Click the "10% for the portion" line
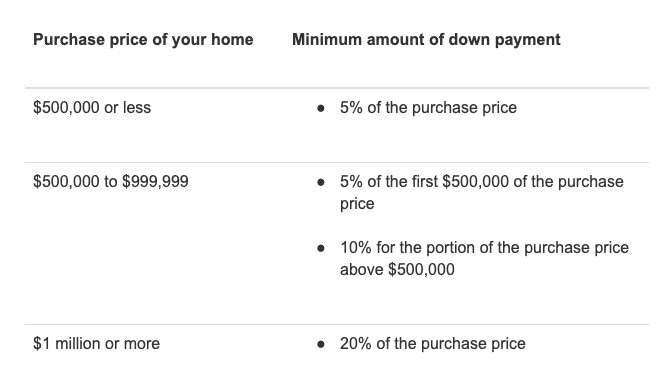The image size is (666, 379). 484,248
